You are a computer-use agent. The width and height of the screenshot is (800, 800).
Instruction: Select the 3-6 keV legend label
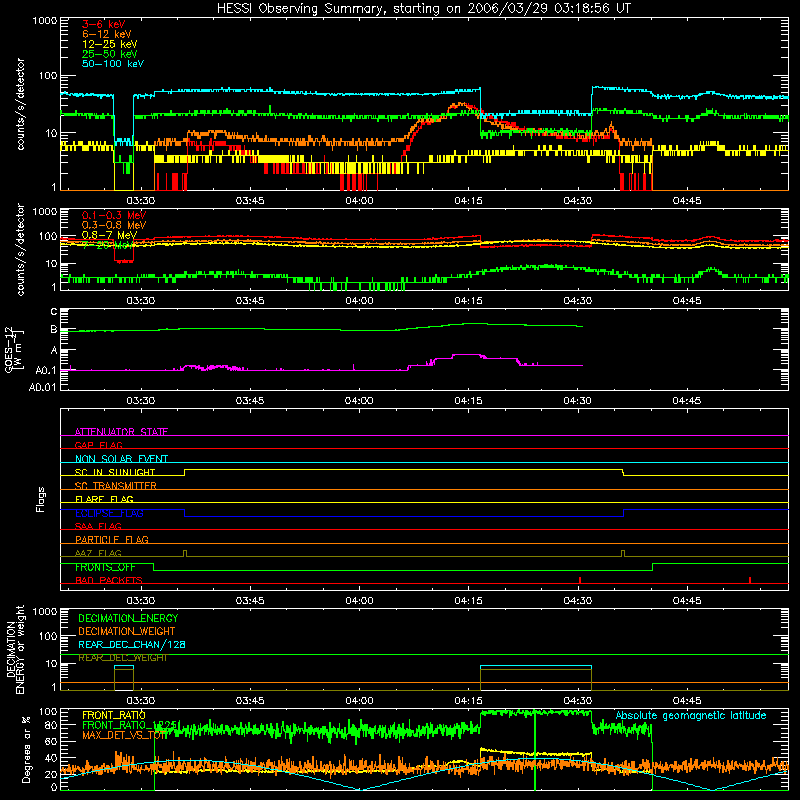tap(104, 24)
